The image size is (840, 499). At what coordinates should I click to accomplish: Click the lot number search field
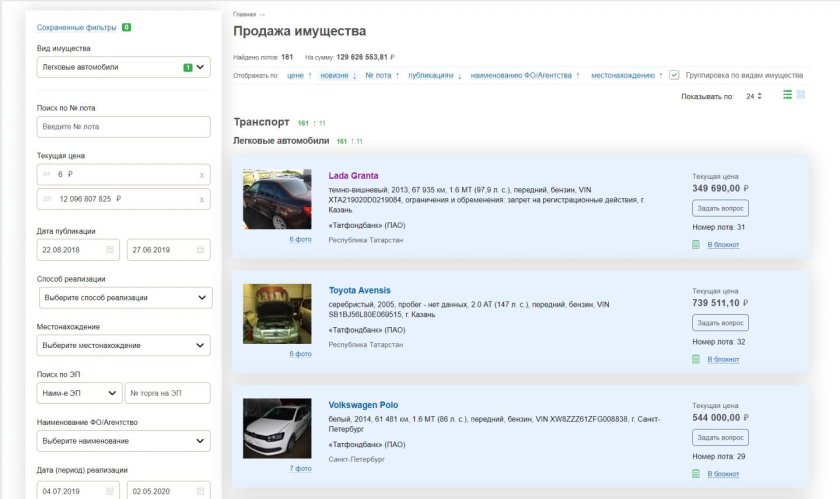pyautogui.click(x=124, y=127)
